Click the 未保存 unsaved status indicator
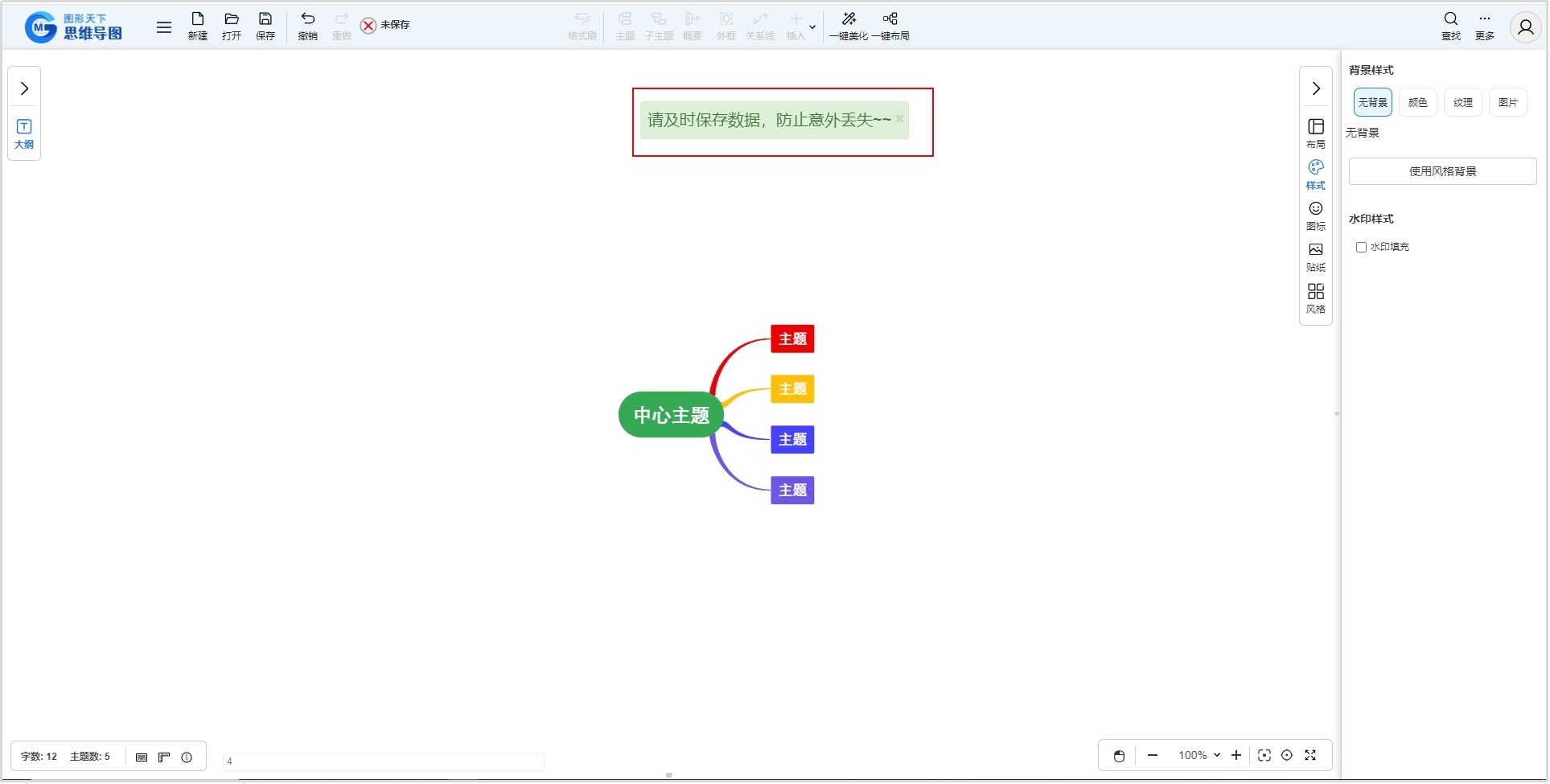The height and width of the screenshot is (784, 1550). point(385,26)
